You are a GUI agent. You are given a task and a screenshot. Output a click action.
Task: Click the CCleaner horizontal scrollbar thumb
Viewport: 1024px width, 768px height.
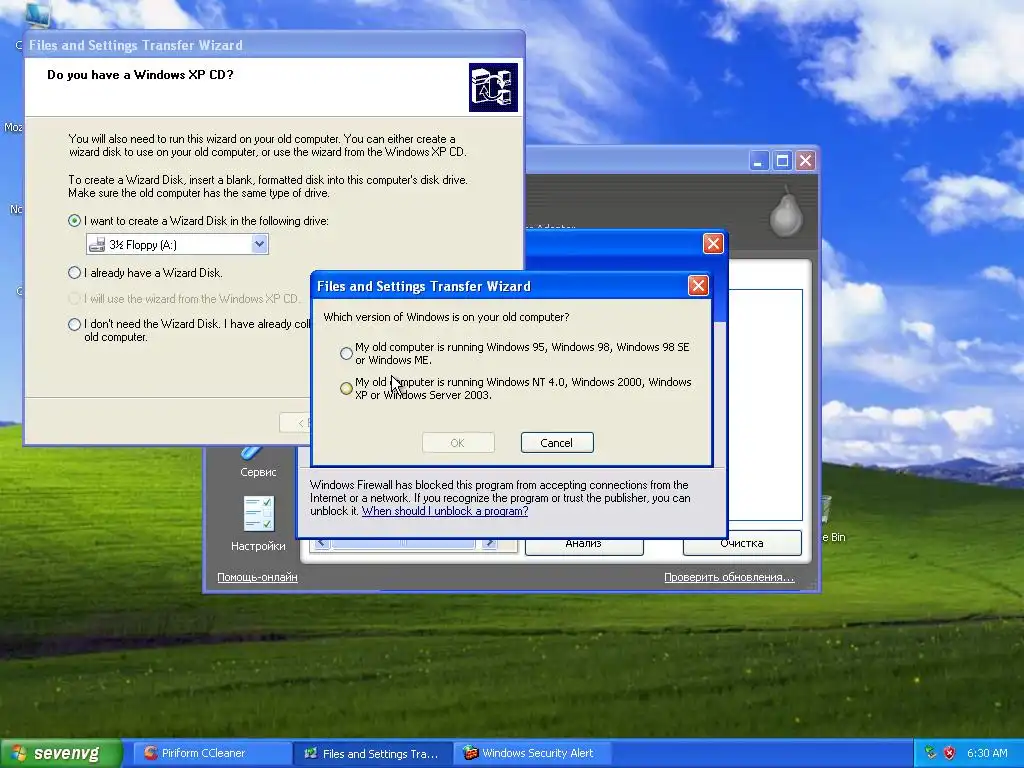click(404, 543)
